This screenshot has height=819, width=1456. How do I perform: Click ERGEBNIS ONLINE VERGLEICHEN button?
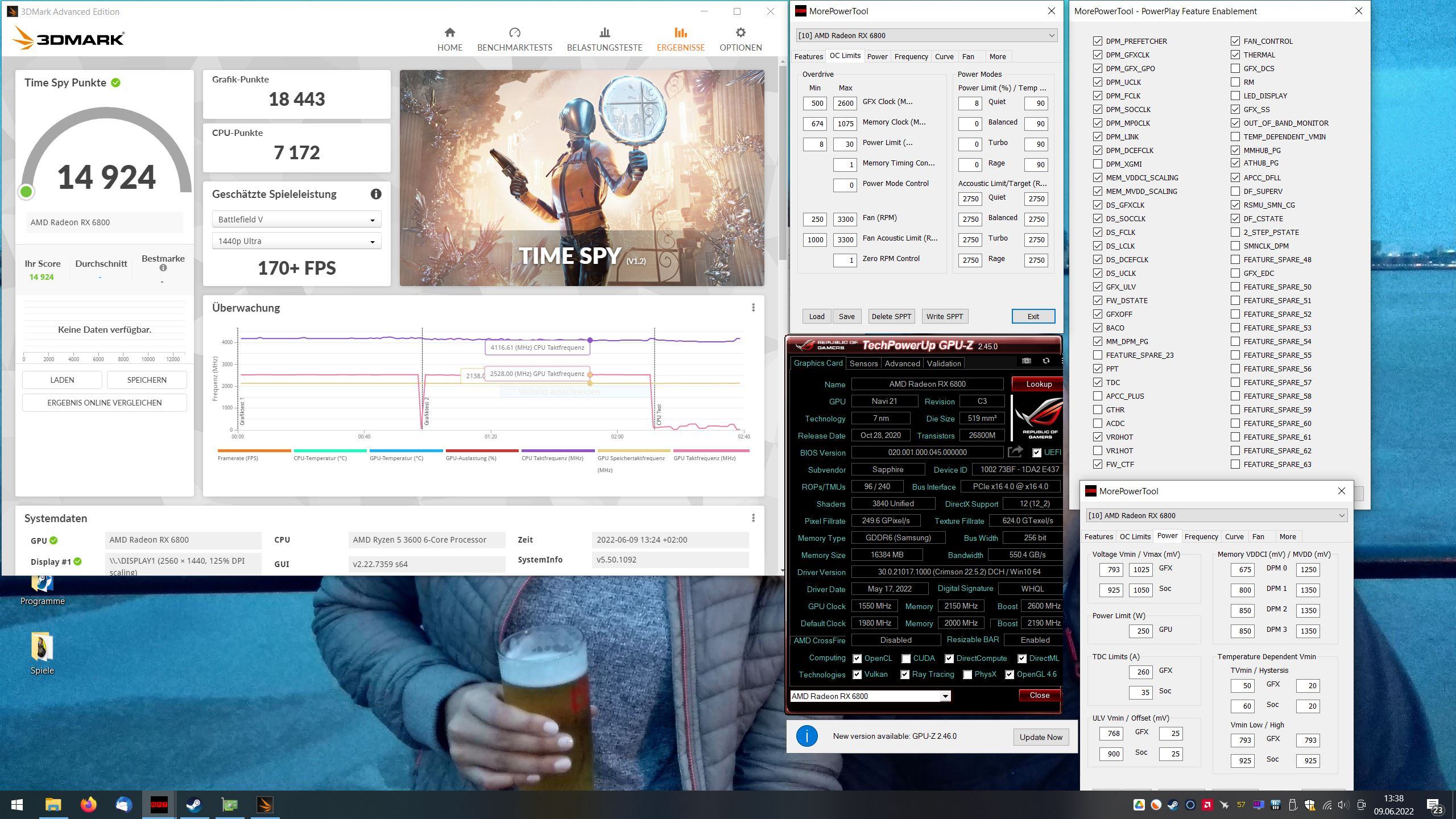tap(105, 403)
